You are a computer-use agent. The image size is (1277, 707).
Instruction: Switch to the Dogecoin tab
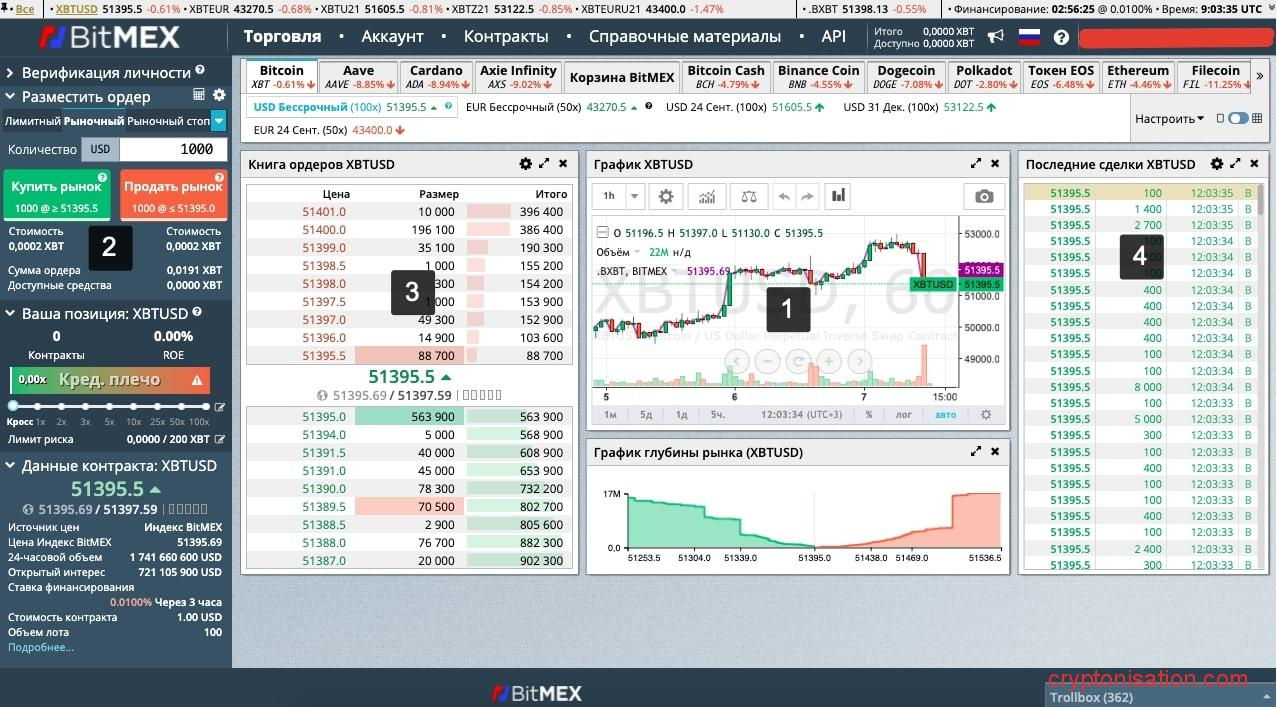908,77
